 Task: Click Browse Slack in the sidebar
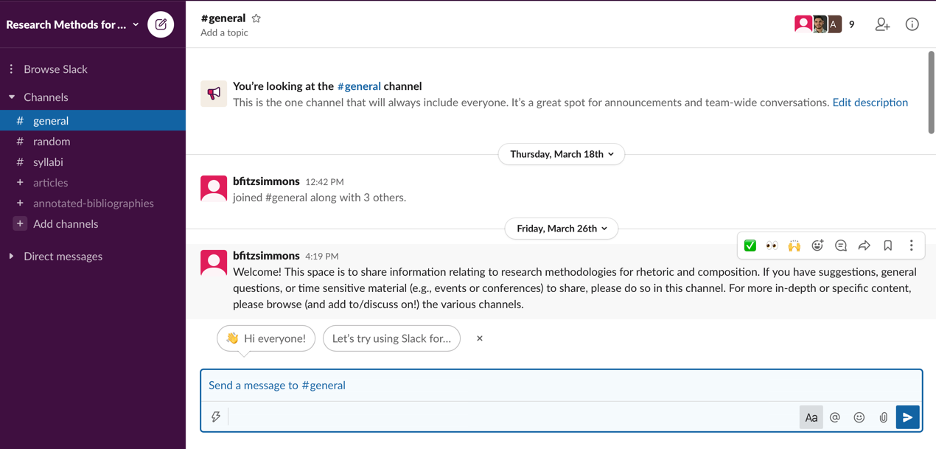click(56, 69)
